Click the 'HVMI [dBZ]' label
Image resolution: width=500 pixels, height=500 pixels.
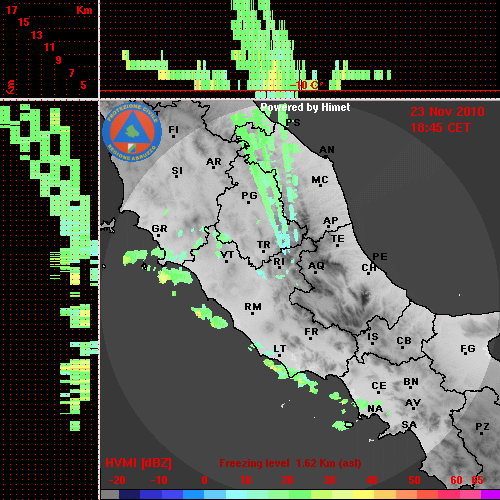pyautogui.click(x=138, y=463)
